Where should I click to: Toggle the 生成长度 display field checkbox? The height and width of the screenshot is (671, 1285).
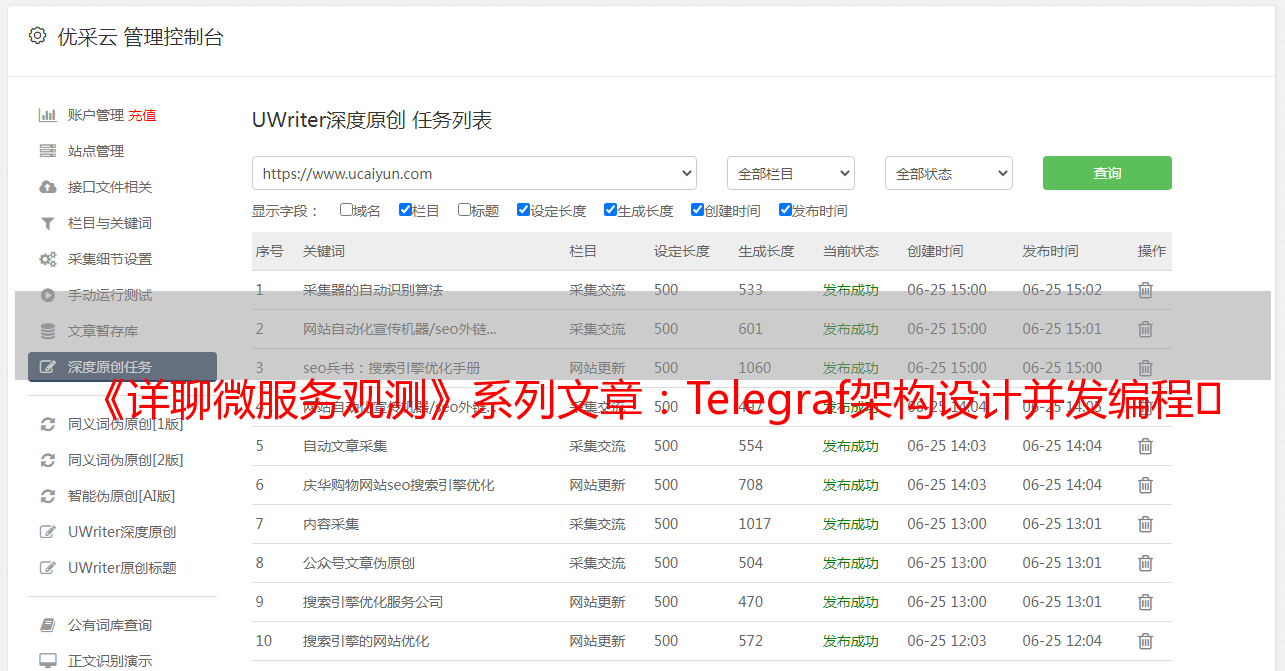[610, 210]
